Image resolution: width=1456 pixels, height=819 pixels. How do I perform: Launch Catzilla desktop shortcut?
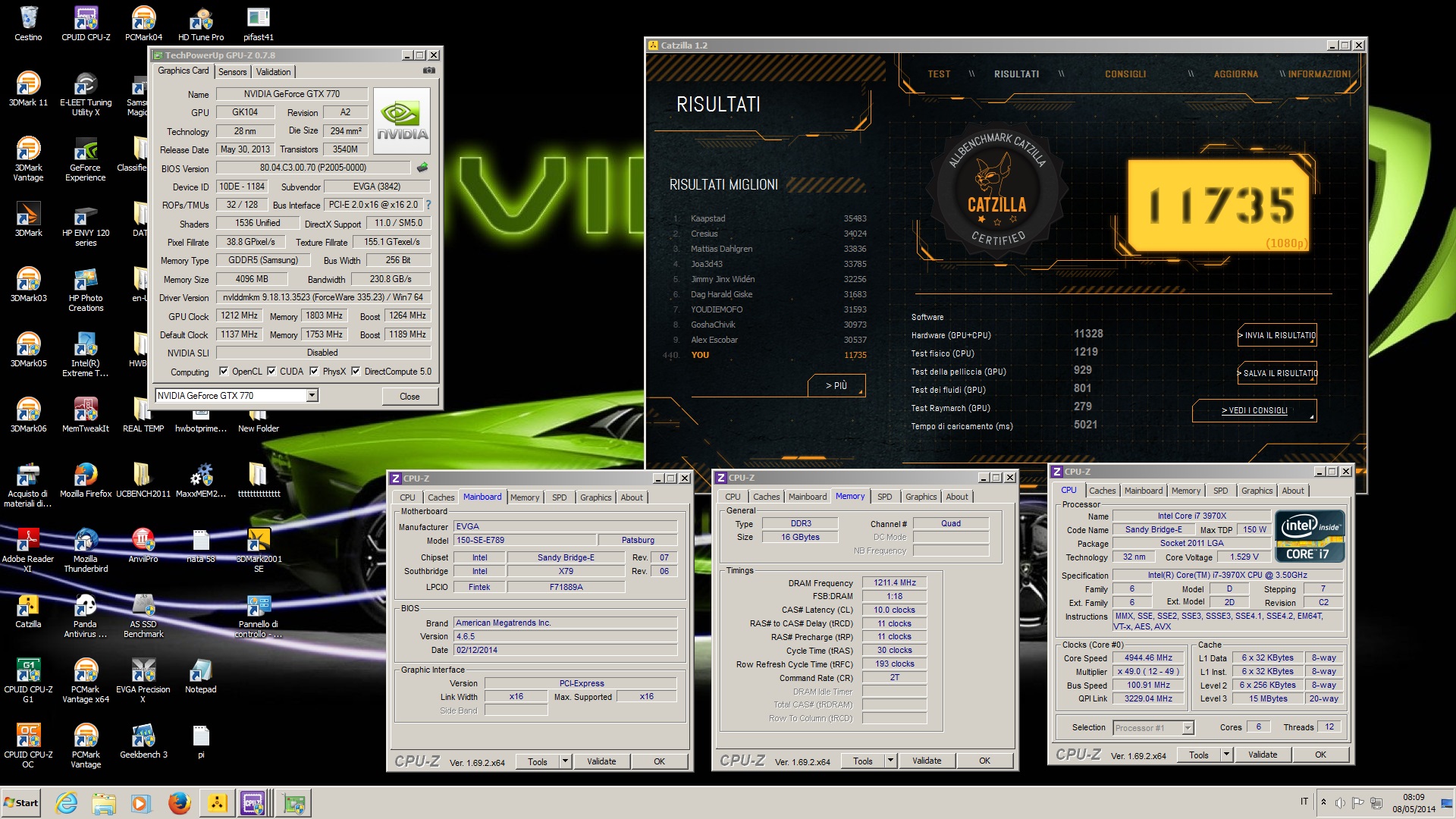click(28, 610)
